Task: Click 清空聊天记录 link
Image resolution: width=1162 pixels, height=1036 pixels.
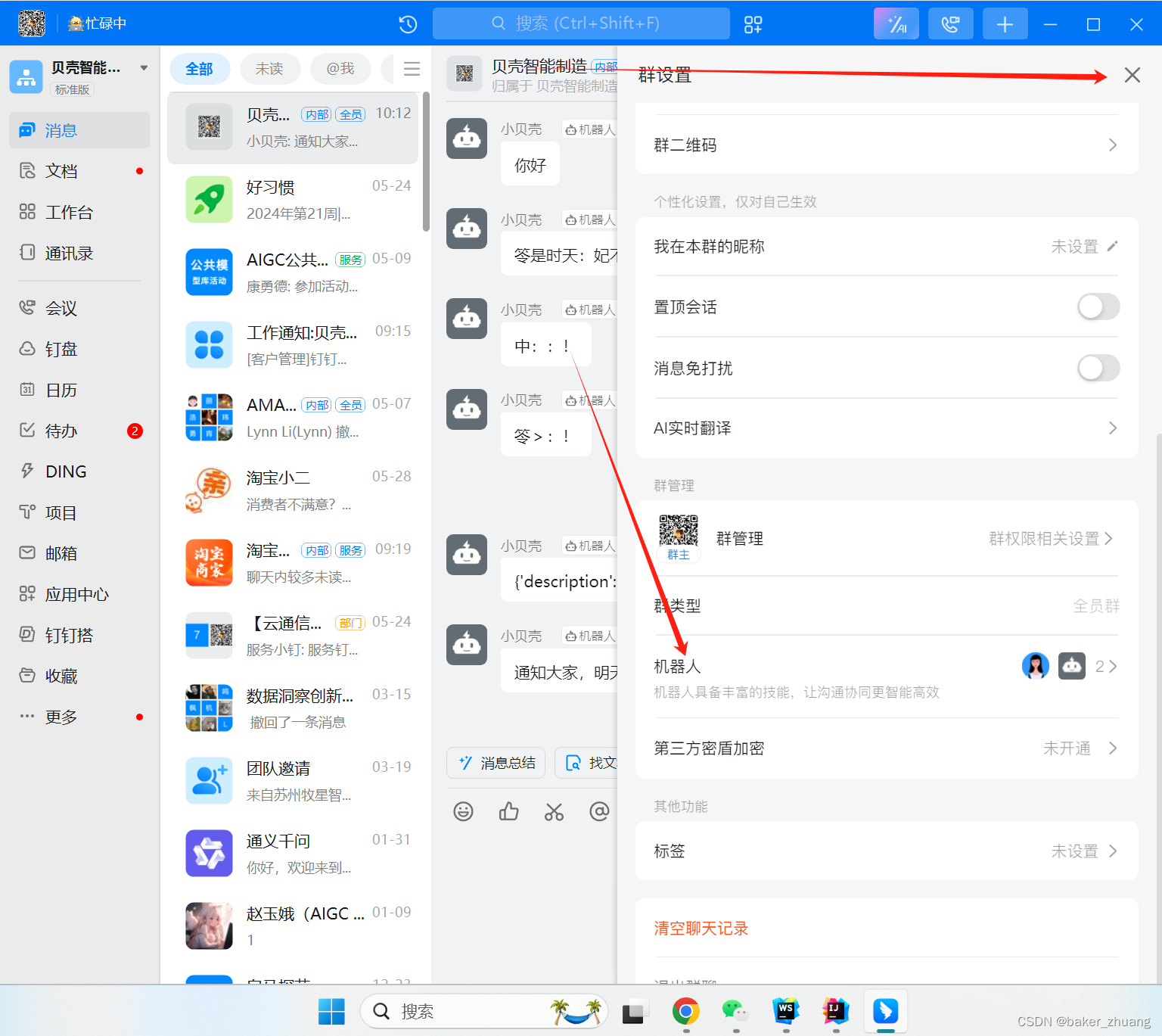Action: click(701, 929)
